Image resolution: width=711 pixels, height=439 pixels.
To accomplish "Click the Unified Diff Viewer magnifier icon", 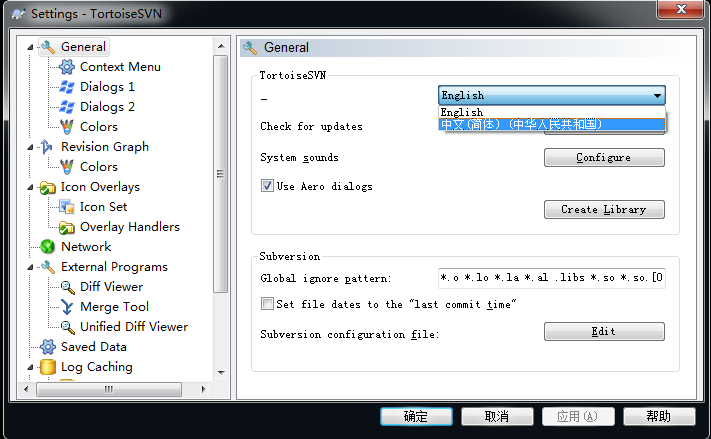I will [67, 327].
